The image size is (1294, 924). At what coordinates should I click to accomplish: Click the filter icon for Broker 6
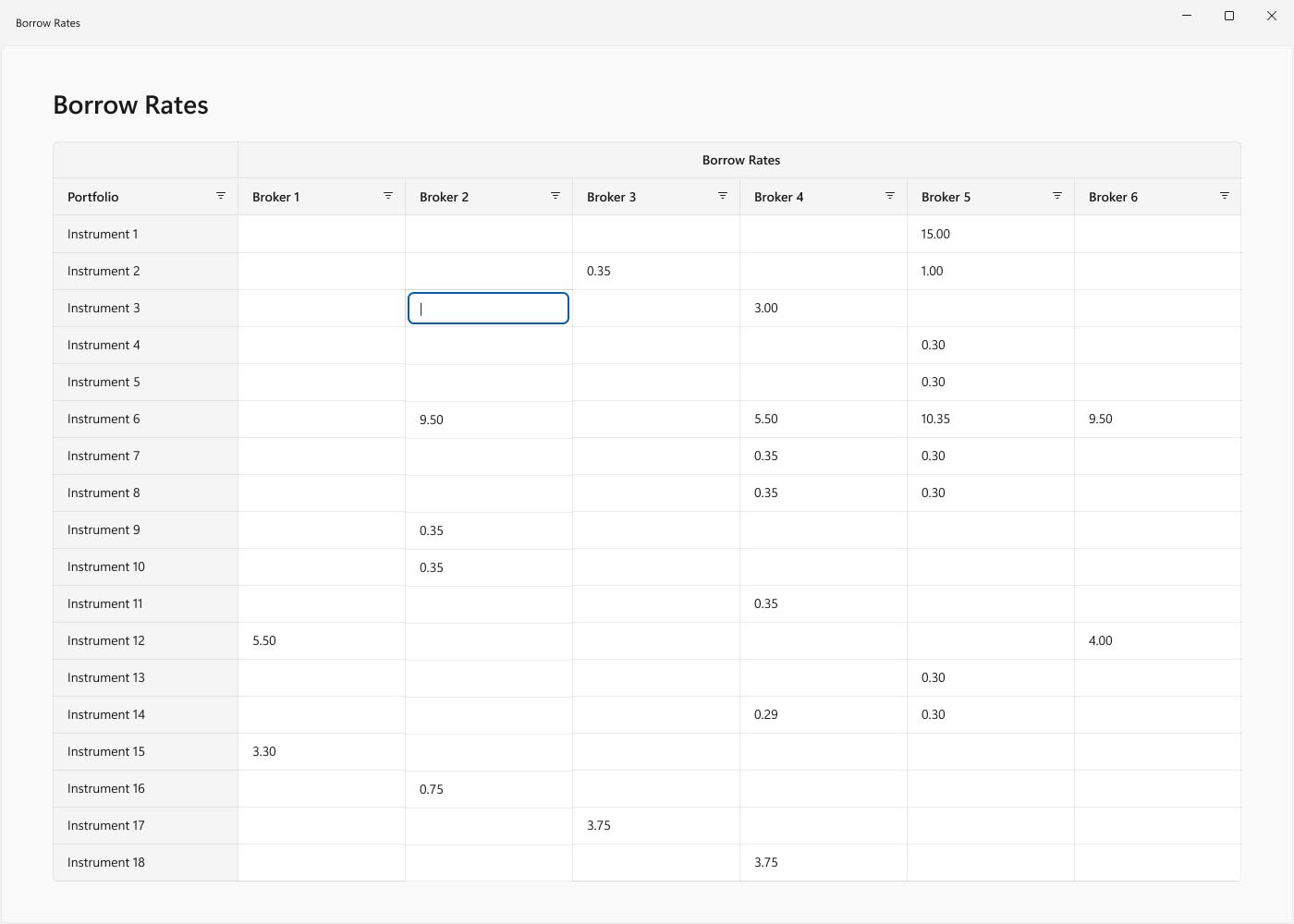tap(1224, 196)
